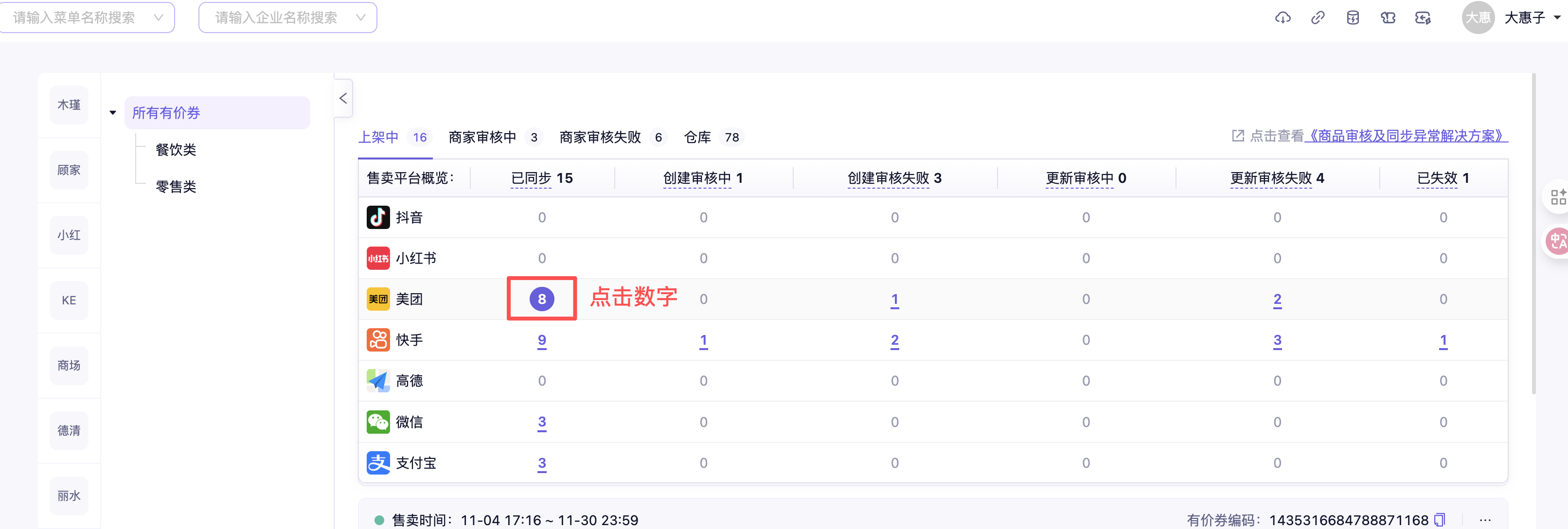Switch to the 商家审核失败 tab
Screen dimensions: 1568x529
pos(600,138)
